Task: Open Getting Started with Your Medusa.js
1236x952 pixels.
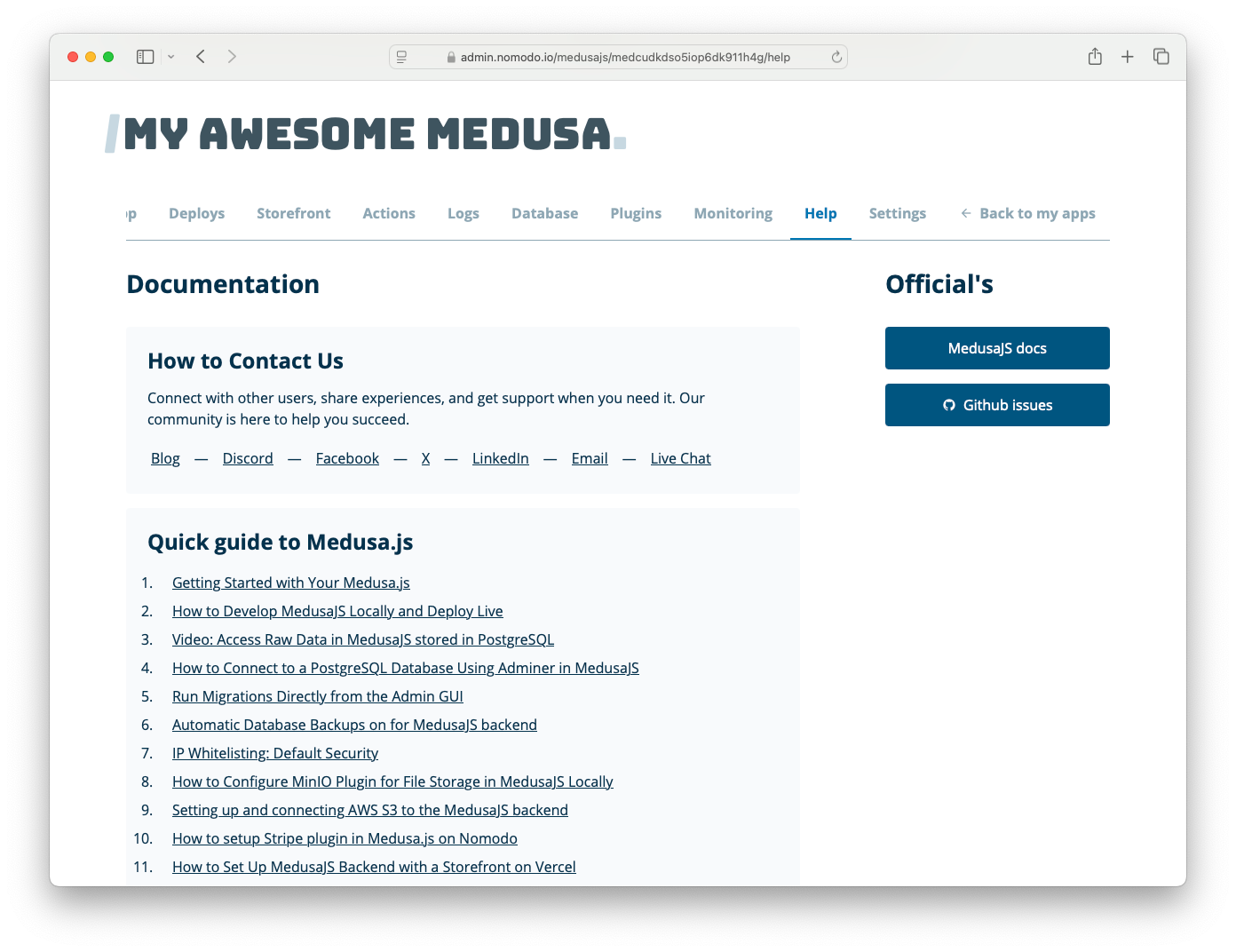Action: point(291,583)
